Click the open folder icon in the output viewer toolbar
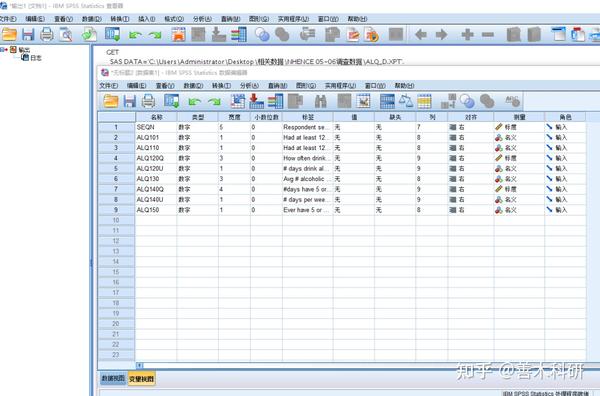 (9, 34)
